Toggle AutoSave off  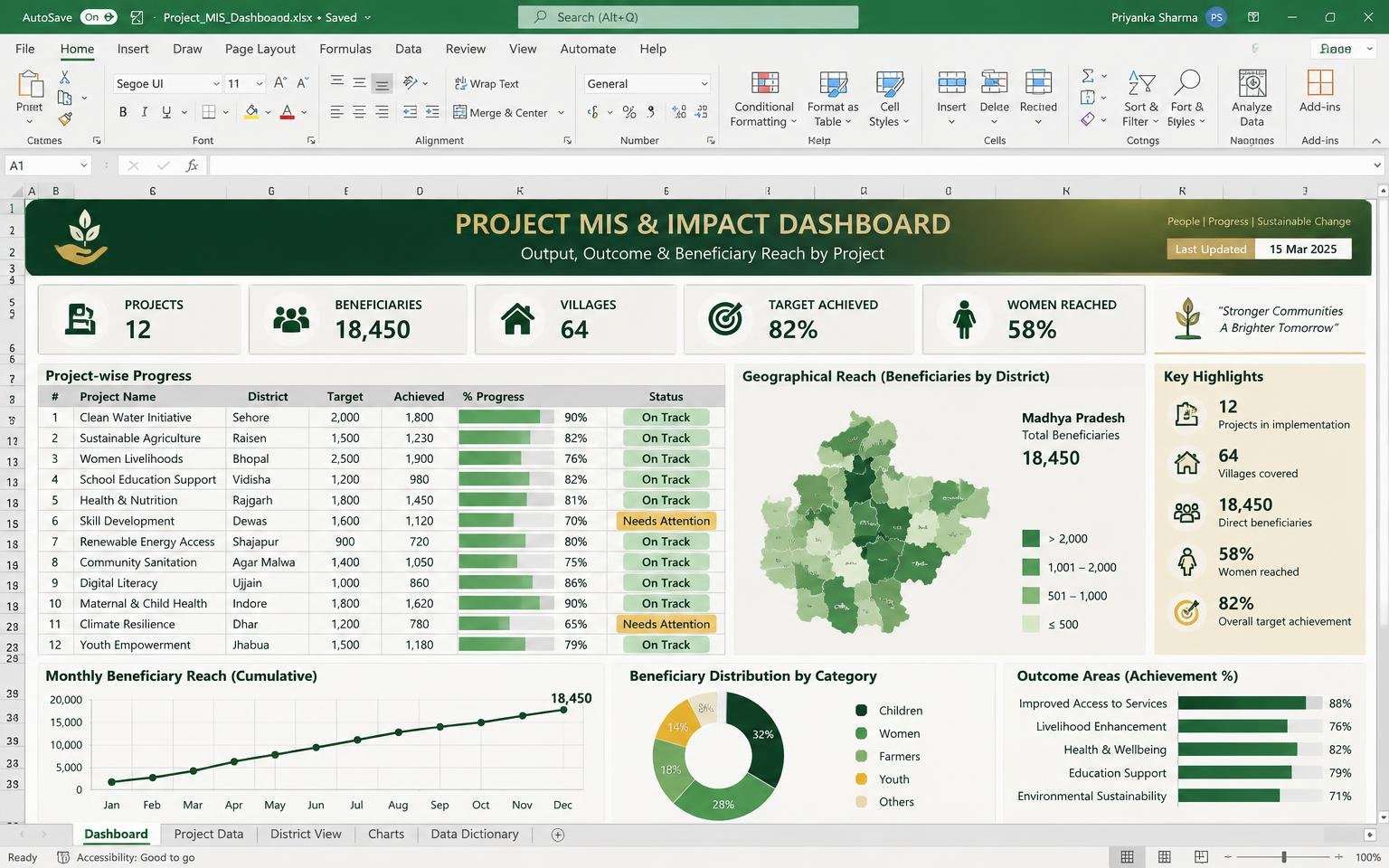99,17
